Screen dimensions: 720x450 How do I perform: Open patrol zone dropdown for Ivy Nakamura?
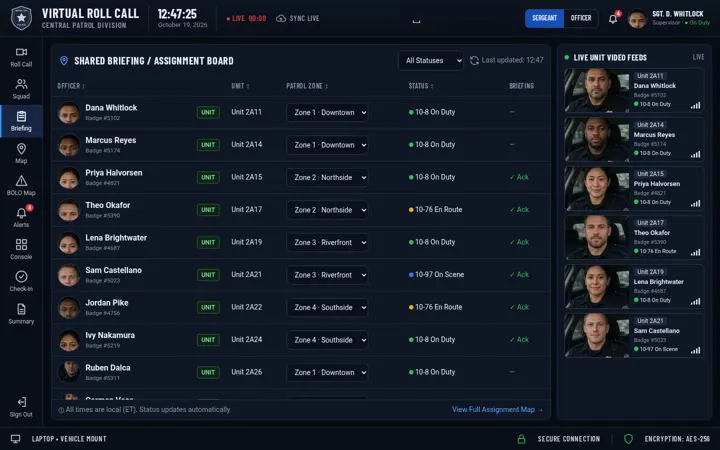click(x=327, y=340)
